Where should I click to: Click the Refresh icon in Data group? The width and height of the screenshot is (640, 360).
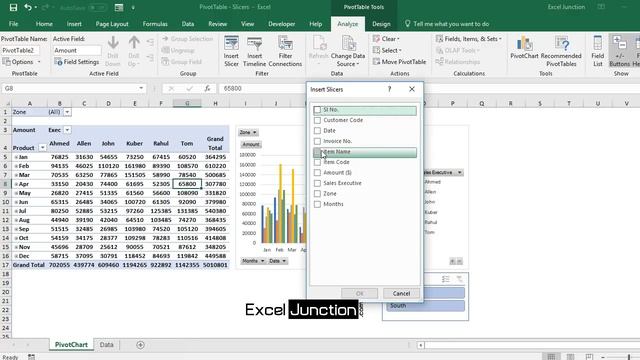(x=318, y=51)
